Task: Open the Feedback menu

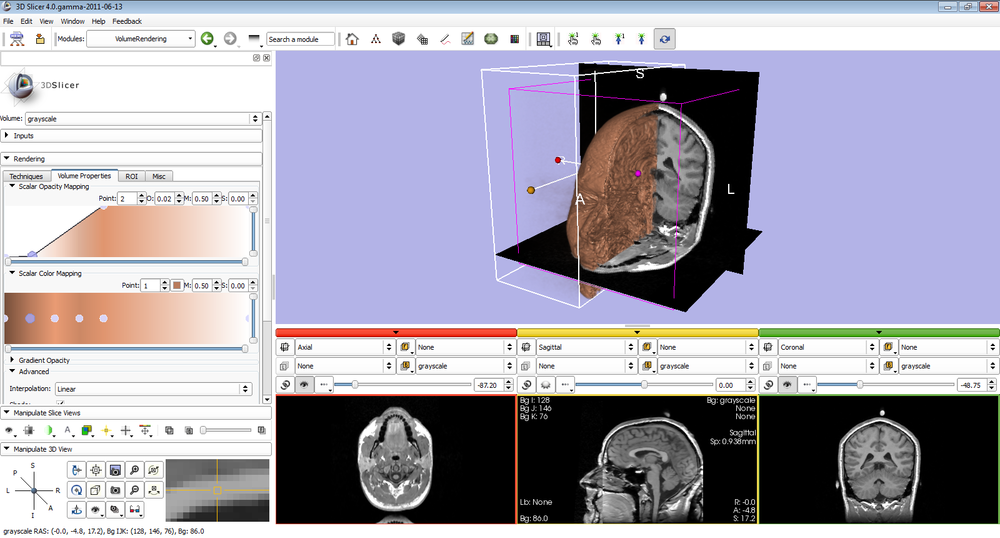Action: click(126, 21)
